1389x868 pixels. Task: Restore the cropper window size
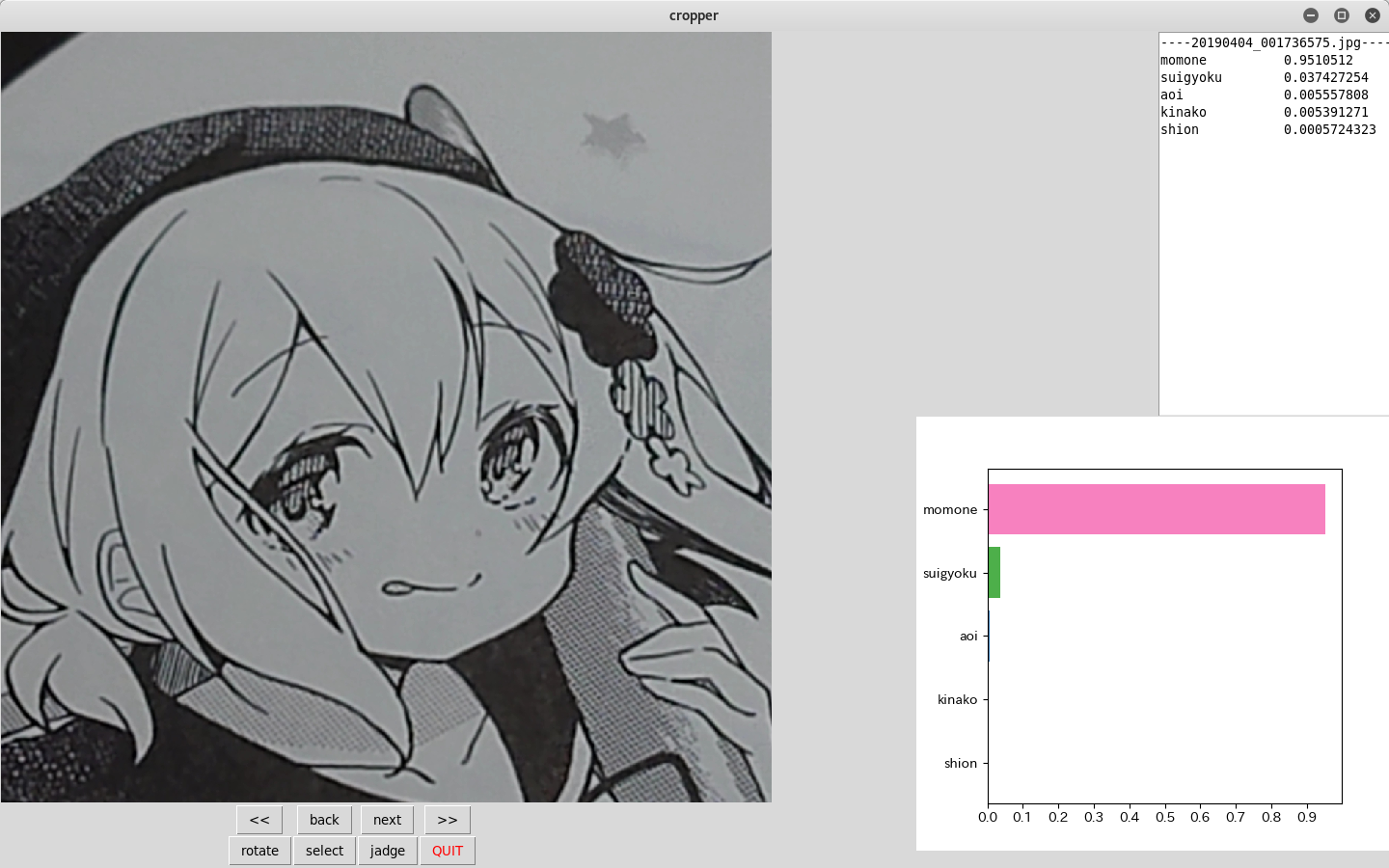pyautogui.click(x=1342, y=15)
